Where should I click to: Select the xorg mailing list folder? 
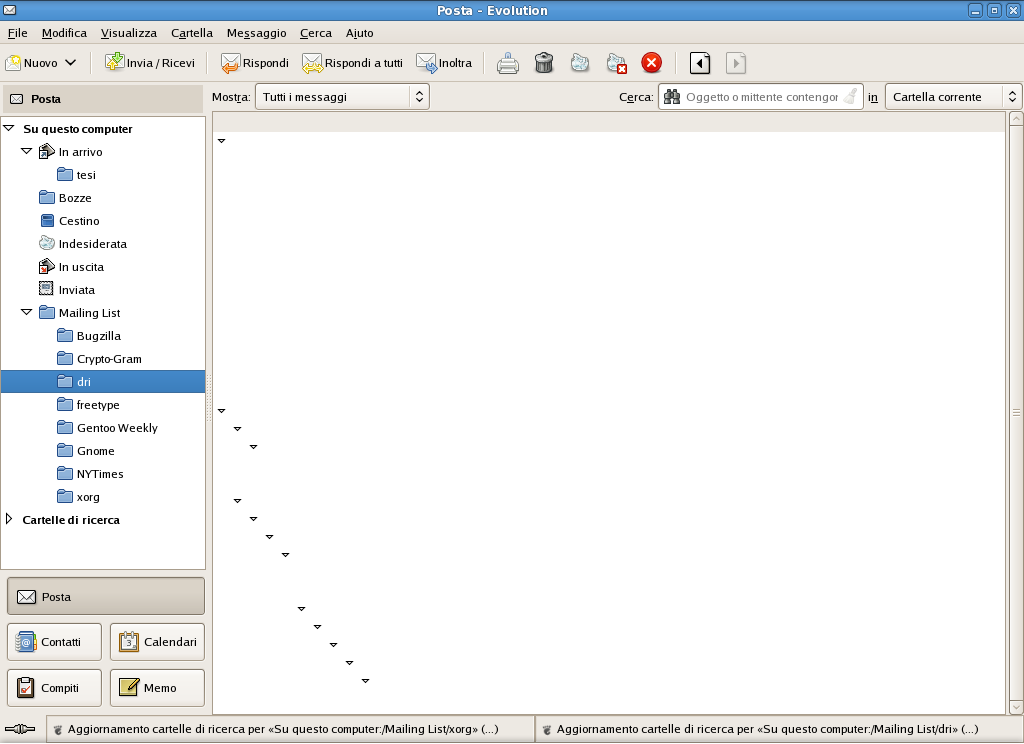[x=88, y=497]
